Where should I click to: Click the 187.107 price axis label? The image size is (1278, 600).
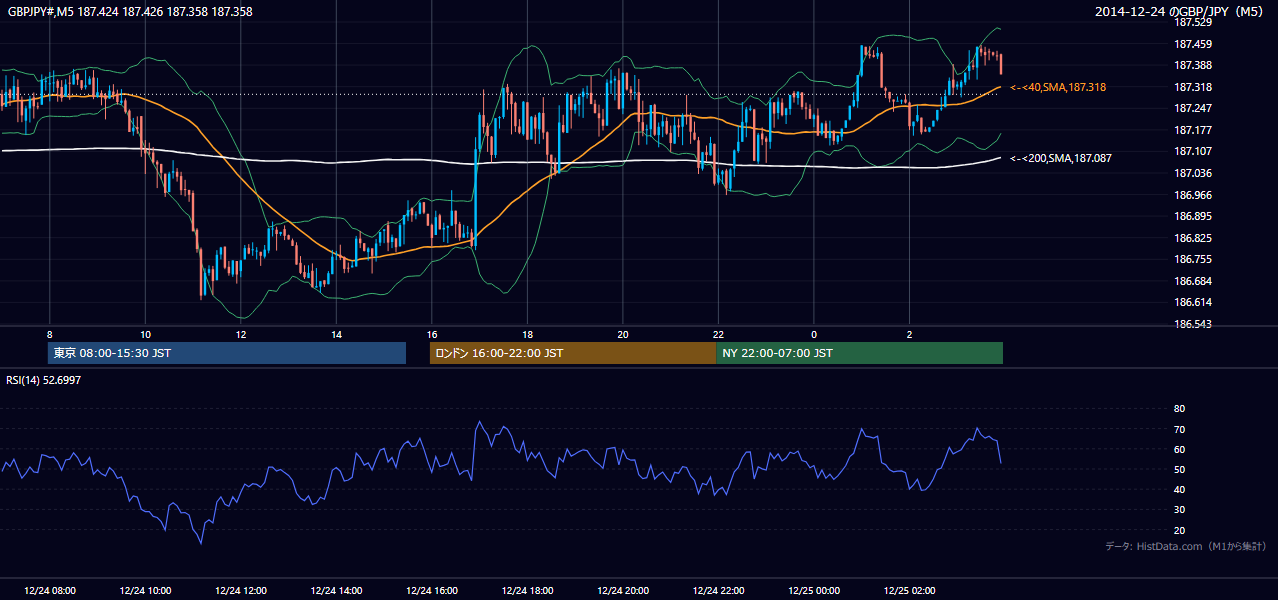point(1192,151)
